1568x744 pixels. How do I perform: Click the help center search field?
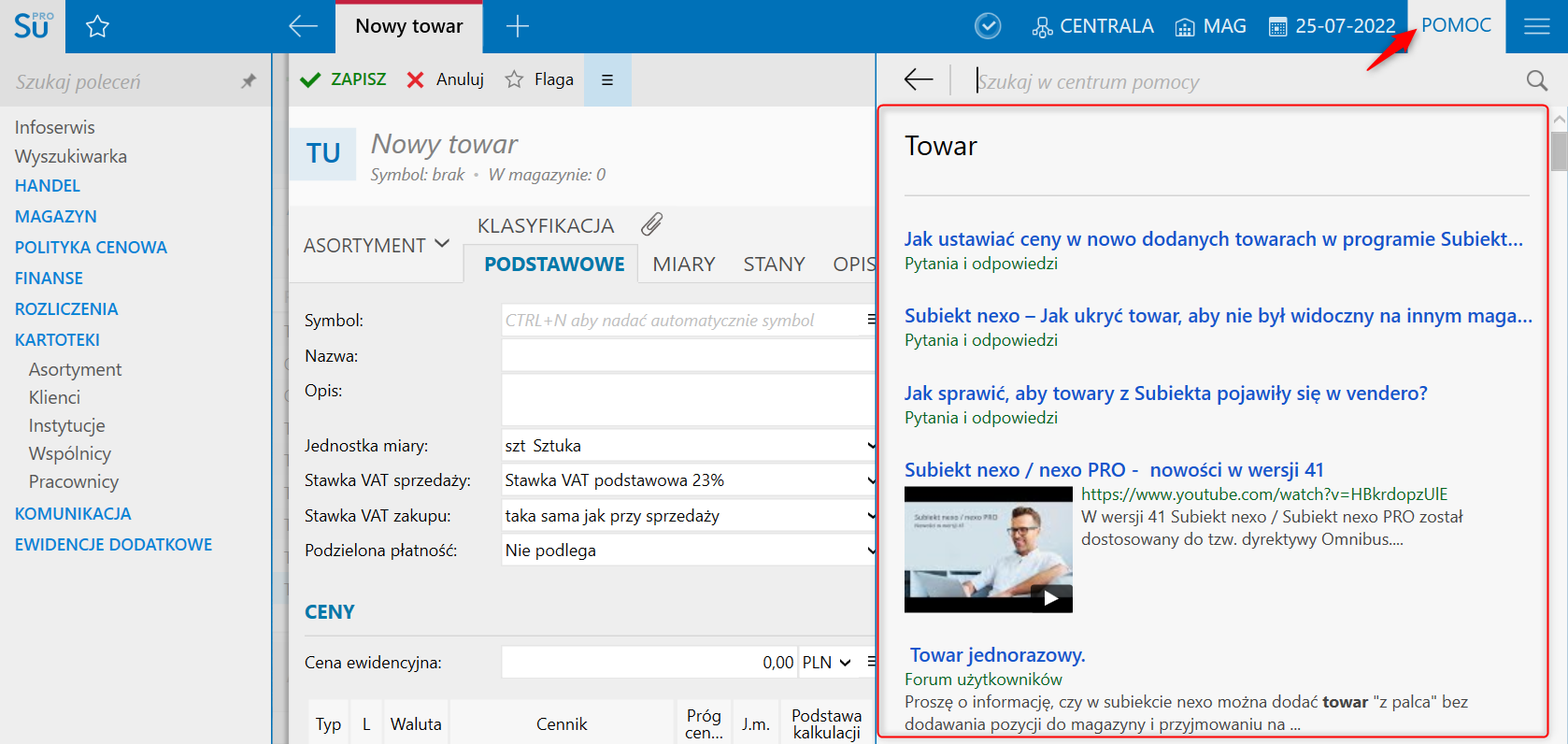click(x=1243, y=81)
